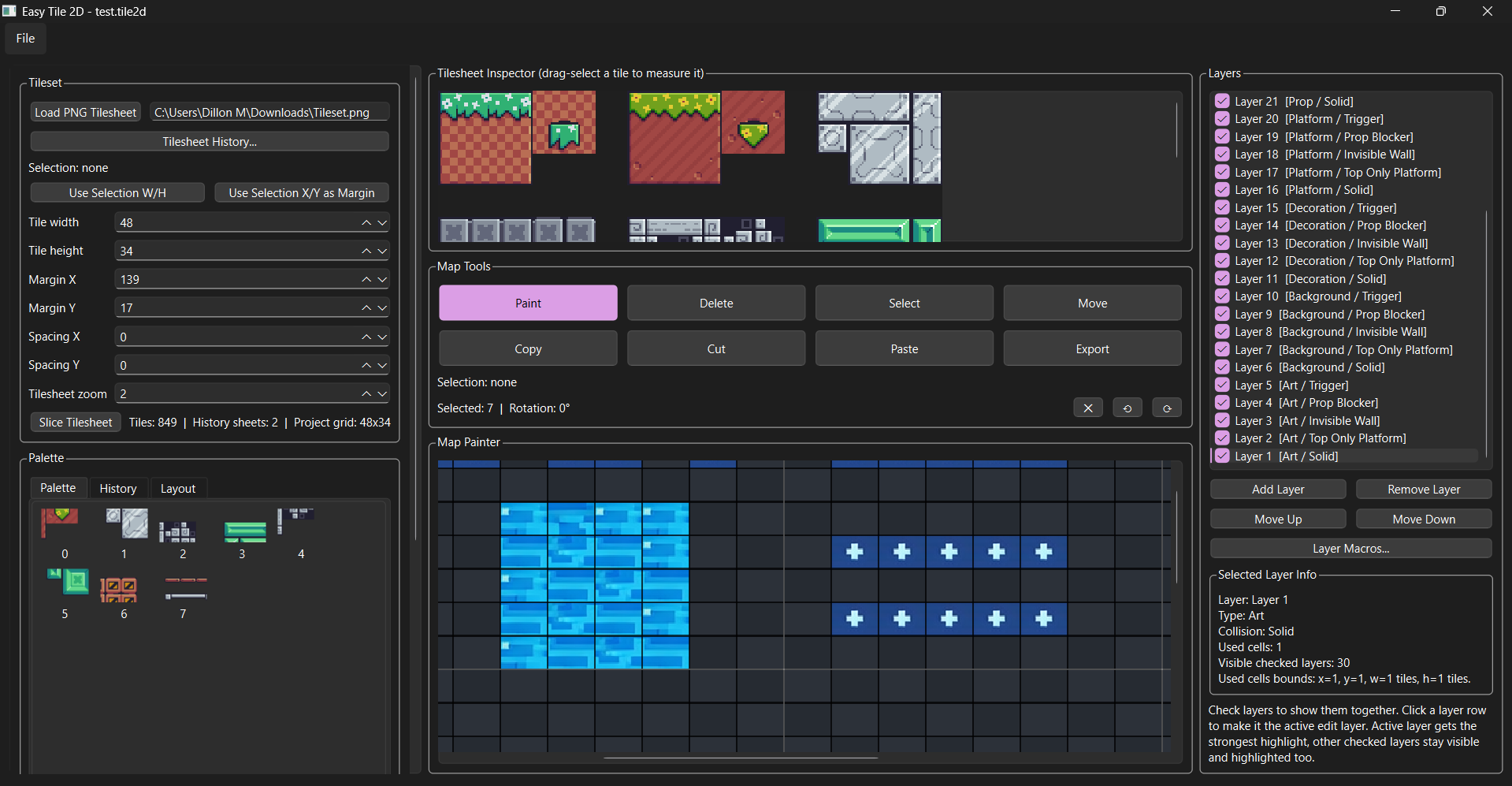Add a new layer
This screenshot has width=1512, height=786.
click(1278, 490)
